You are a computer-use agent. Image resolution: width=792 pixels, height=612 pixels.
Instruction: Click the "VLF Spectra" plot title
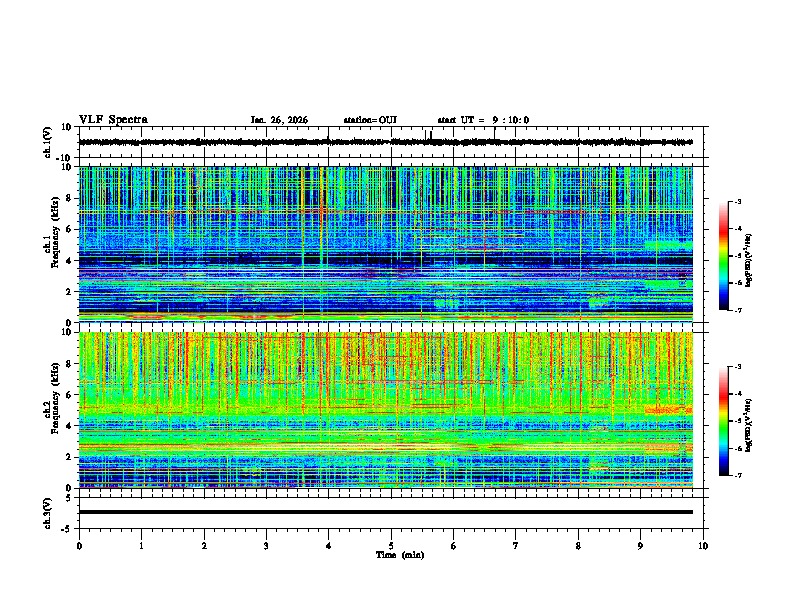click(x=113, y=120)
